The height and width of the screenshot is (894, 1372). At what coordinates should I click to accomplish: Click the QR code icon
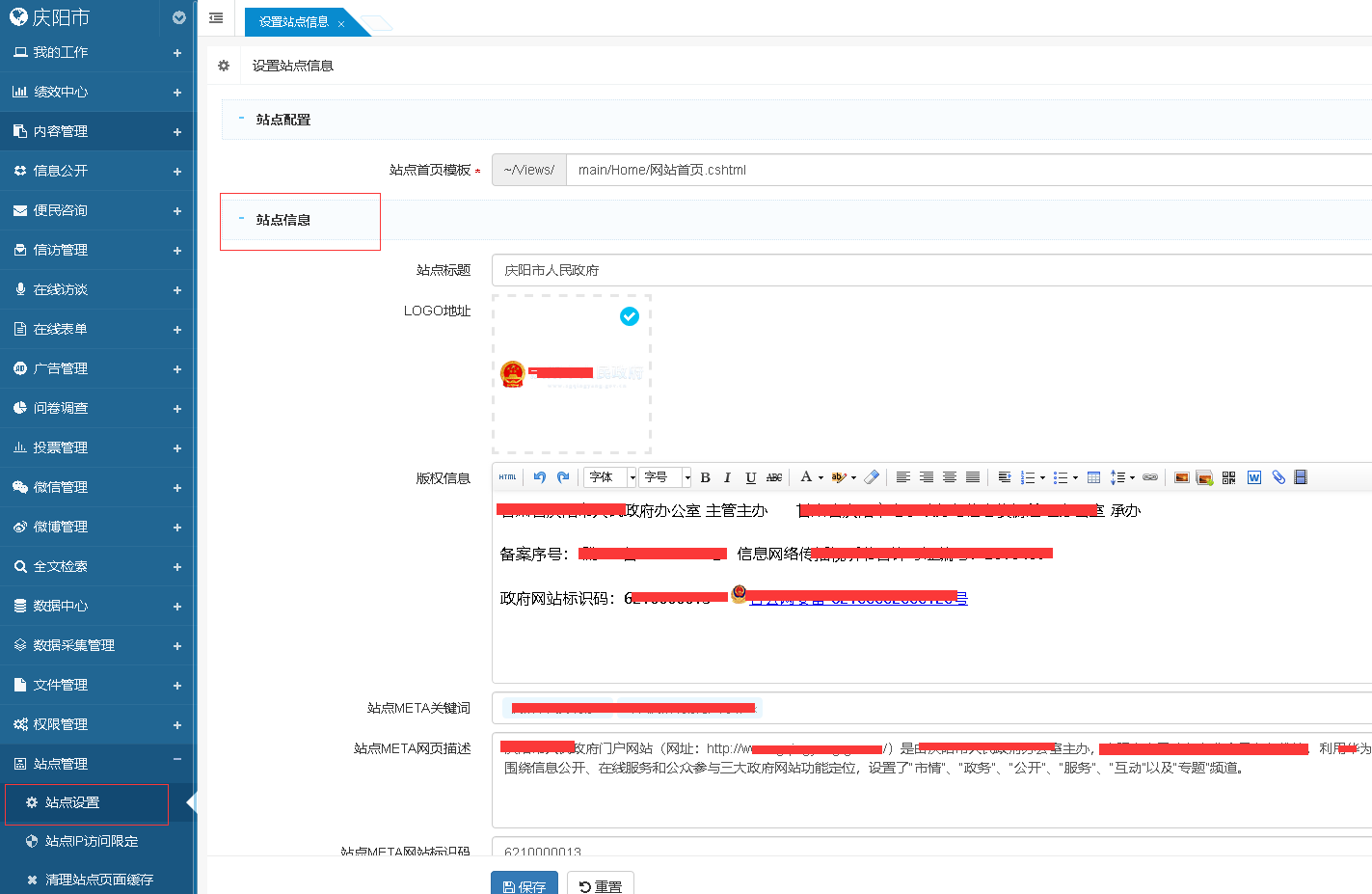pyautogui.click(x=1228, y=477)
